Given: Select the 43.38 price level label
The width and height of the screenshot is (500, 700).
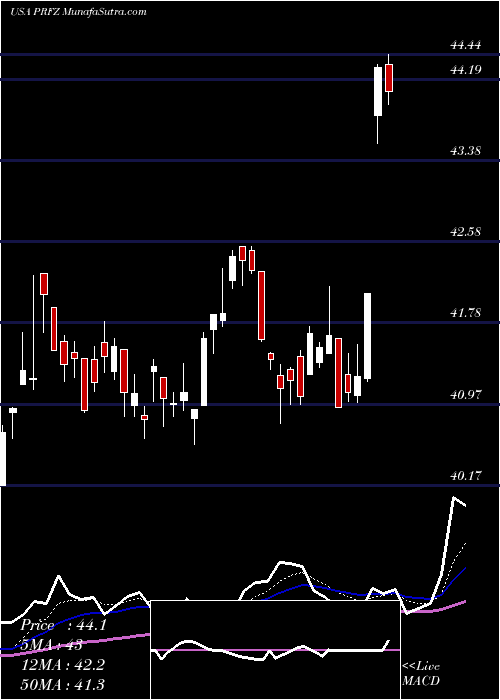Looking at the screenshot, I should coord(466,150).
